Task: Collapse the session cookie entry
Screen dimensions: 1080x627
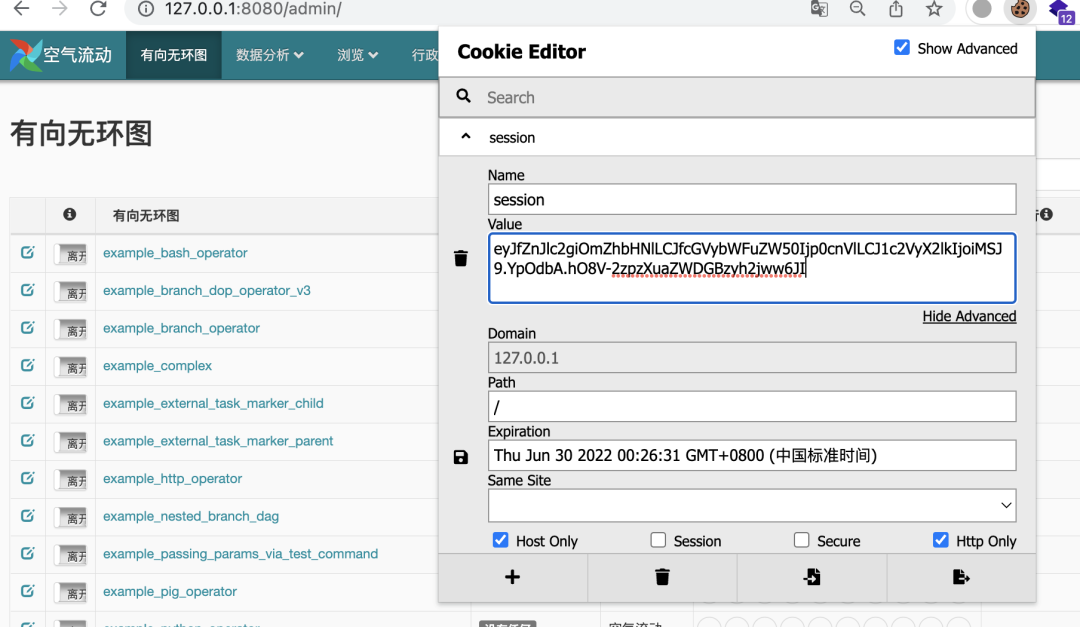Action: coord(466,137)
